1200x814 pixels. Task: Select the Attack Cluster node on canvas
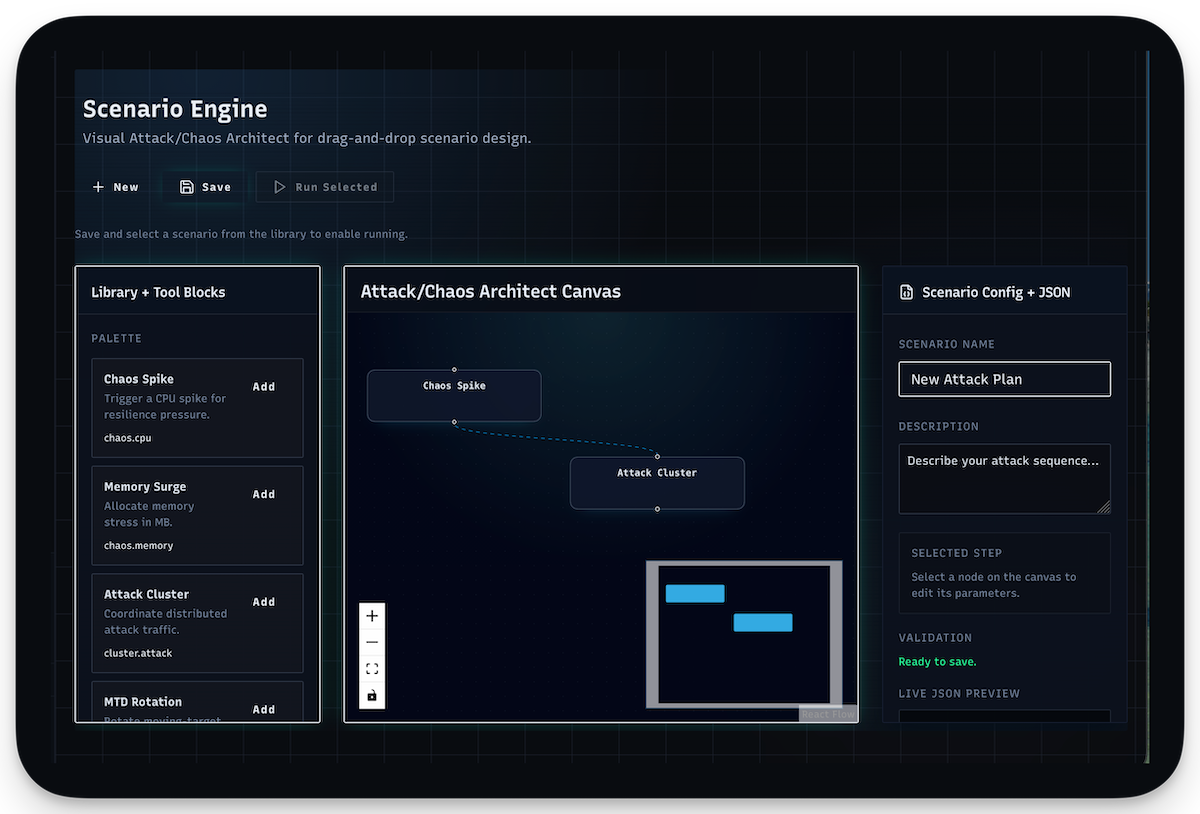coord(657,485)
